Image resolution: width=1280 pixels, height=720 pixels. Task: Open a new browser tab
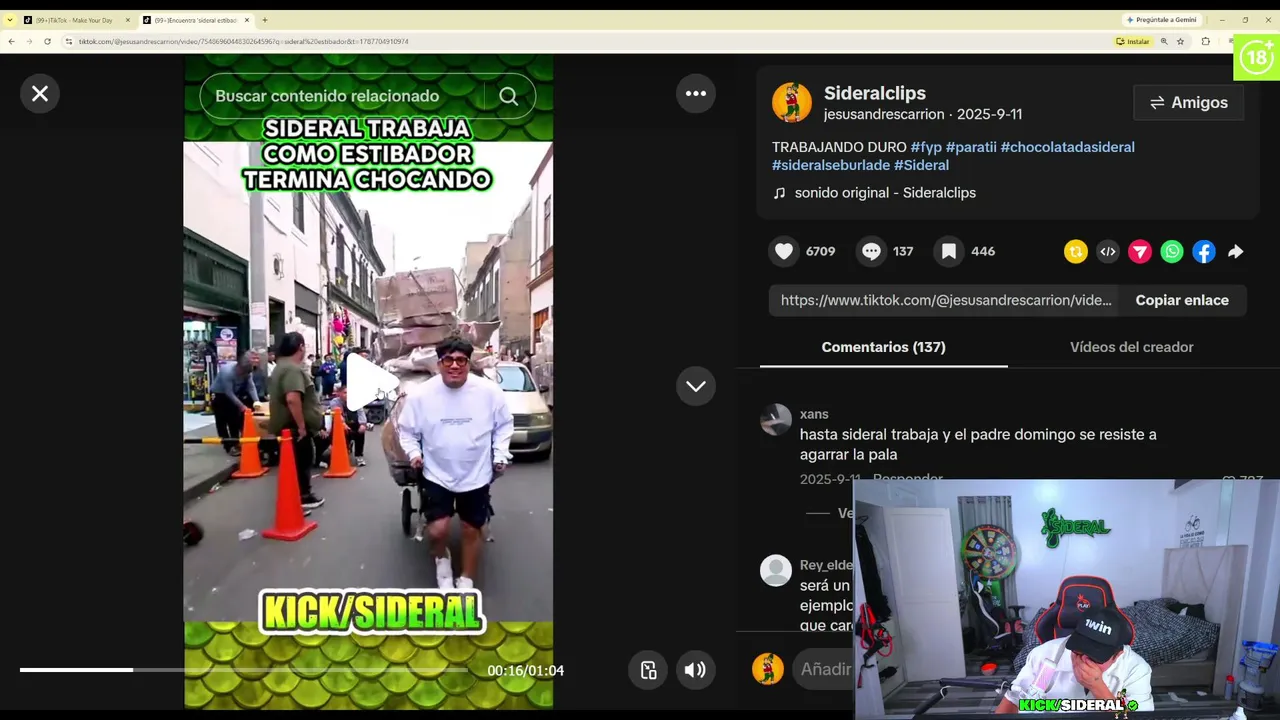click(x=265, y=20)
